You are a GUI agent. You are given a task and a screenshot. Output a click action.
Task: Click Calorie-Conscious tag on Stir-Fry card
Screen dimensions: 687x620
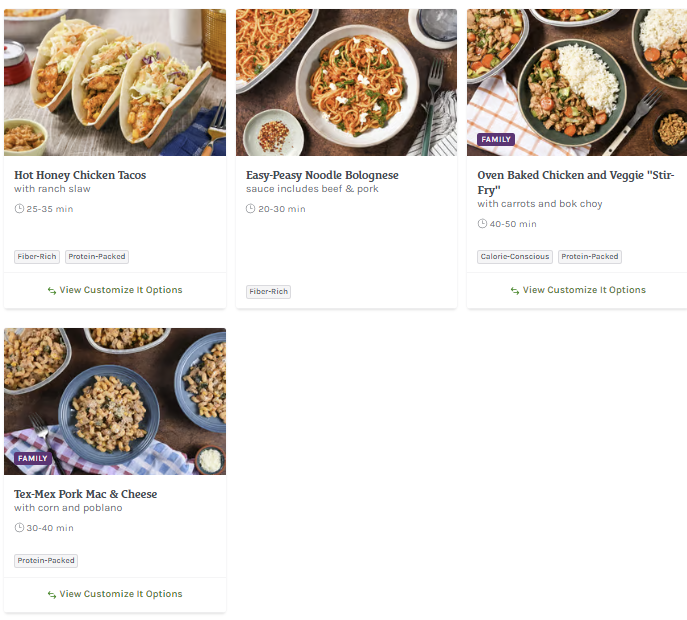[x=515, y=257]
